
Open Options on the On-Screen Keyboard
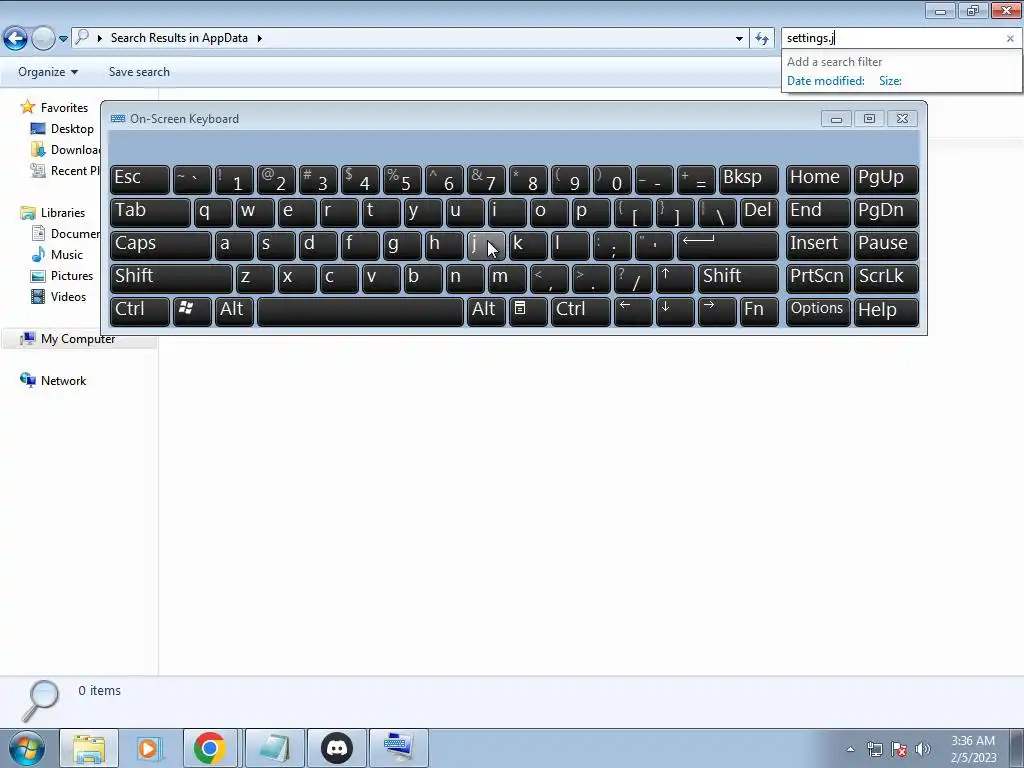[818, 312]
